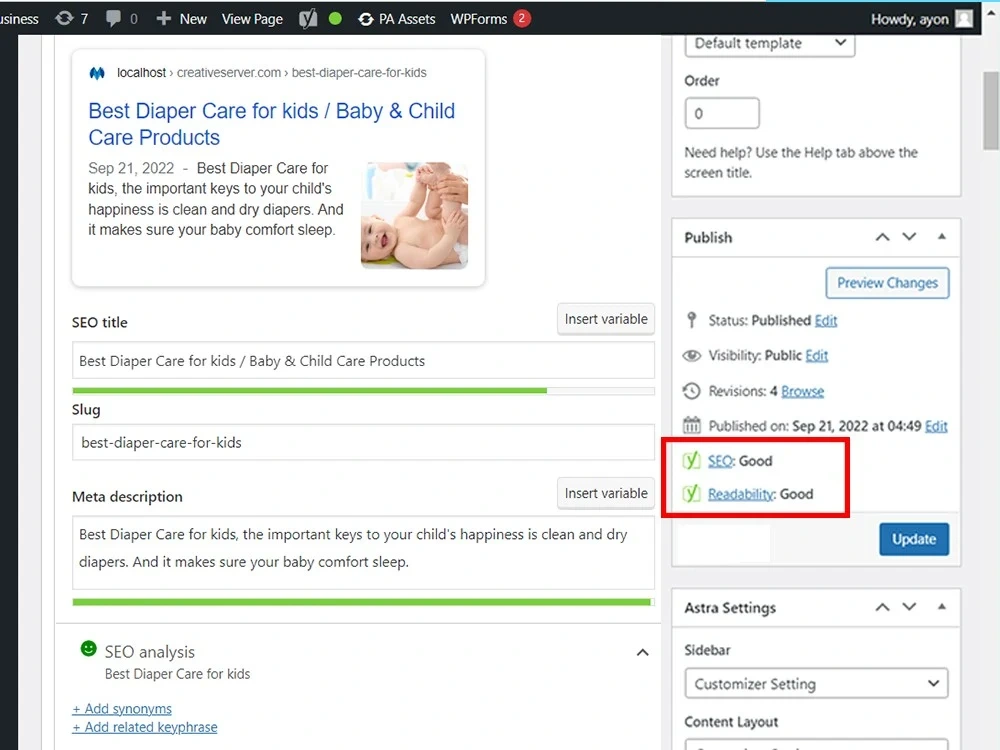Edit the Public visibility link
Viewport: 1000px width, 750px height.
(x=816, y=355)
